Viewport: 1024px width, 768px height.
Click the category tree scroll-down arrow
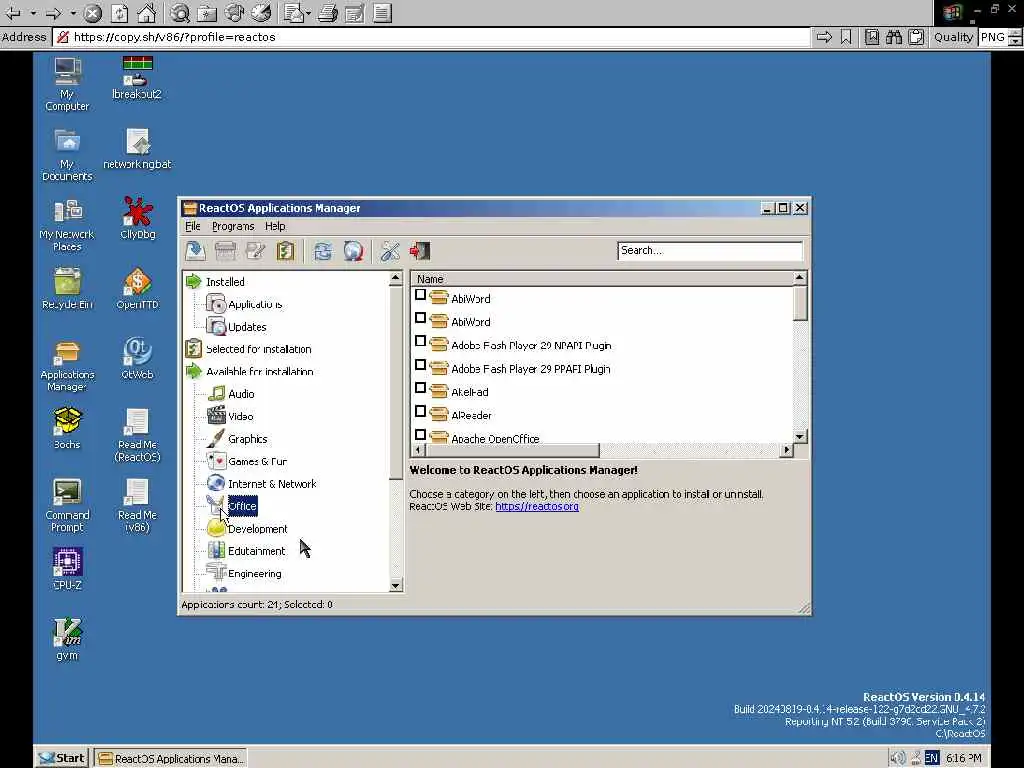(395, 586)
